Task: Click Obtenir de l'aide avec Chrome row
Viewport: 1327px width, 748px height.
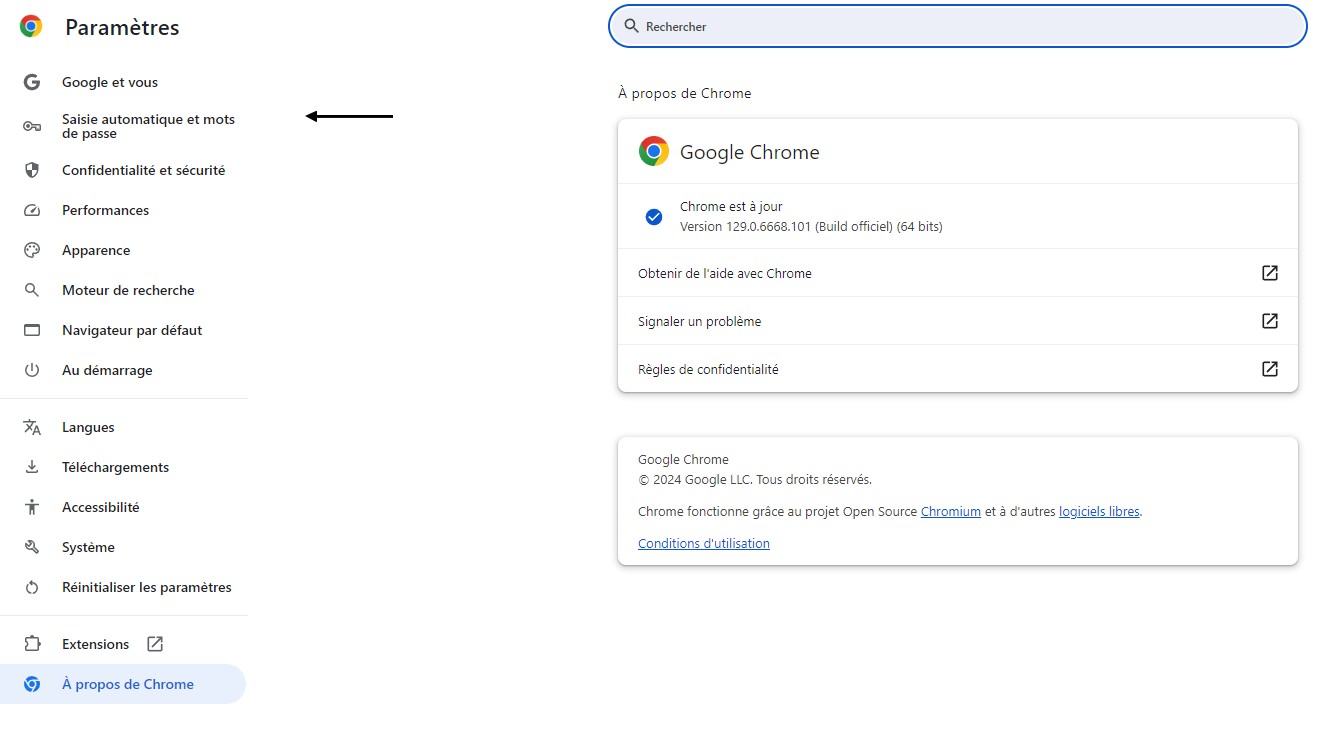Action: [958, 273]
